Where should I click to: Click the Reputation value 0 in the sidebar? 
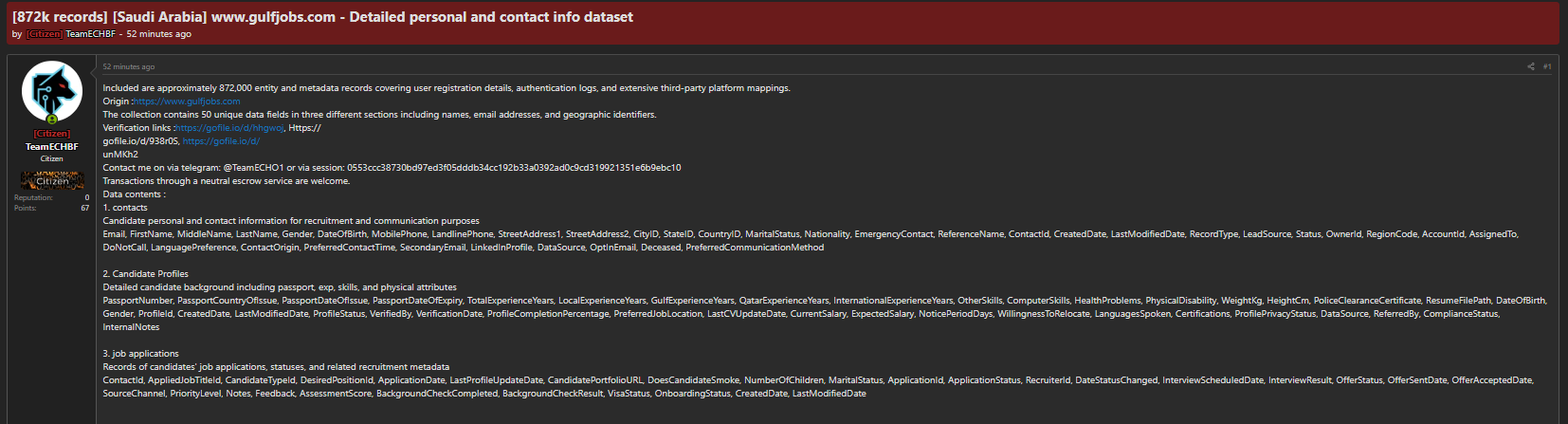coord(87,197)
